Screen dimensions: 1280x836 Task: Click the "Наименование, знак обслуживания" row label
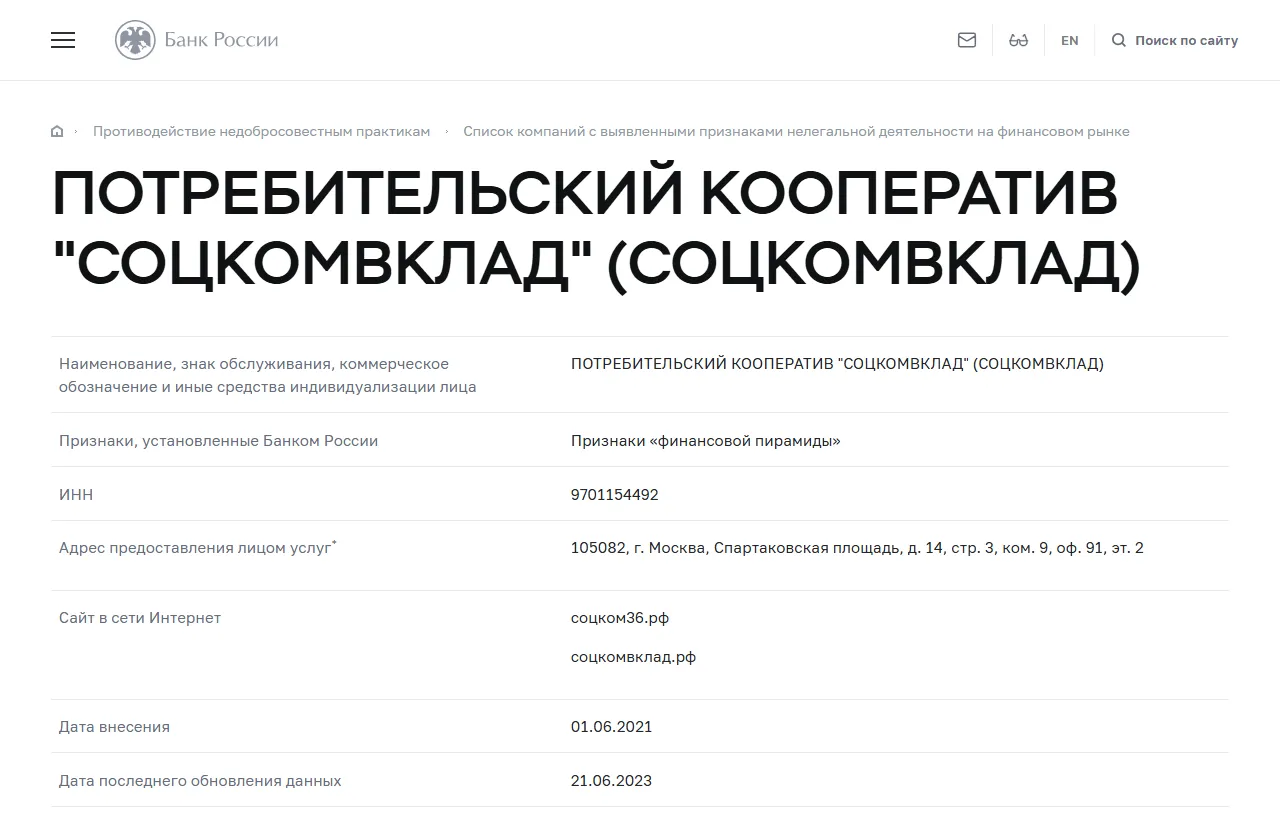point(268,375)
